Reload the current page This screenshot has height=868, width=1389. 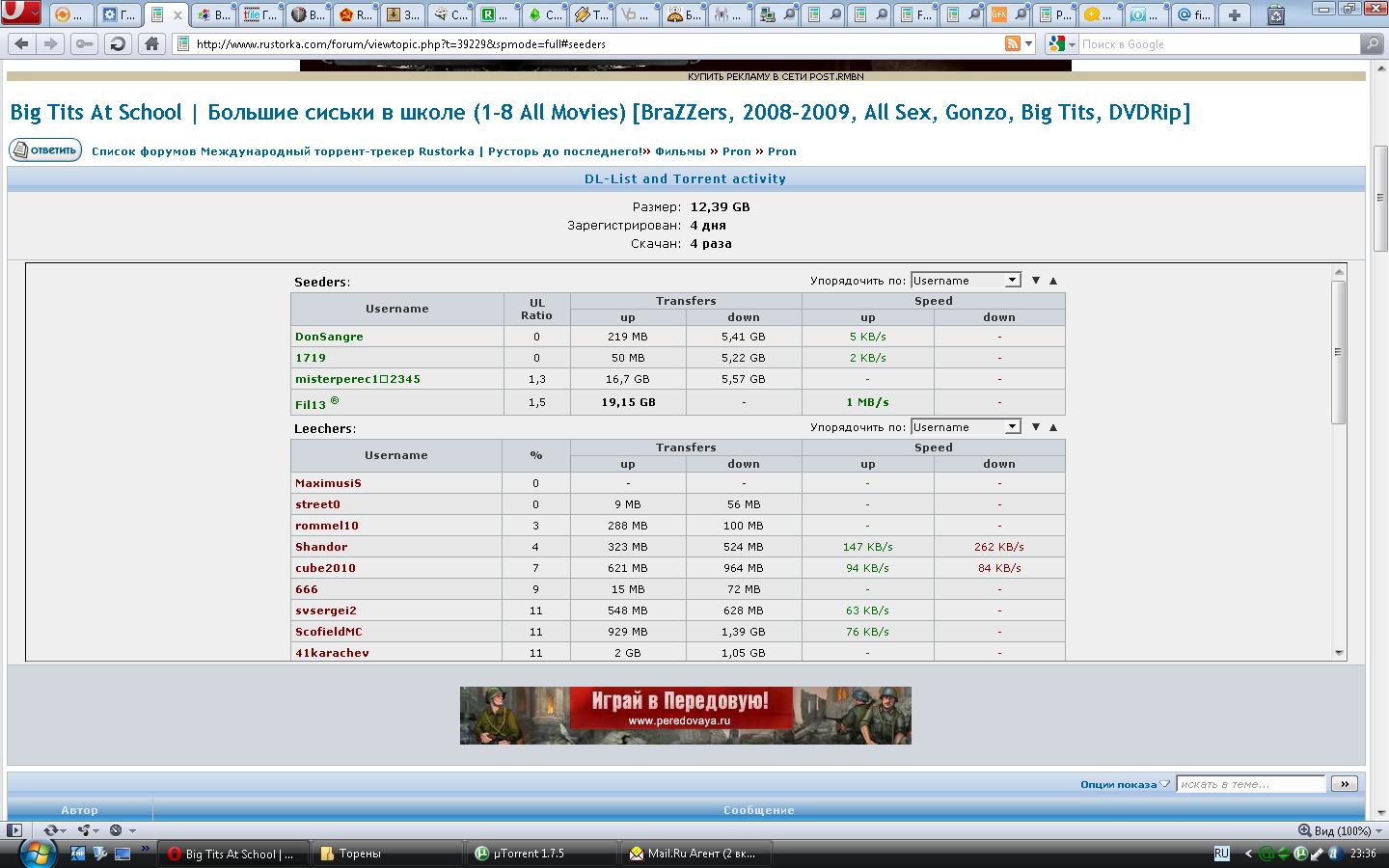click(x=118, y=43)
